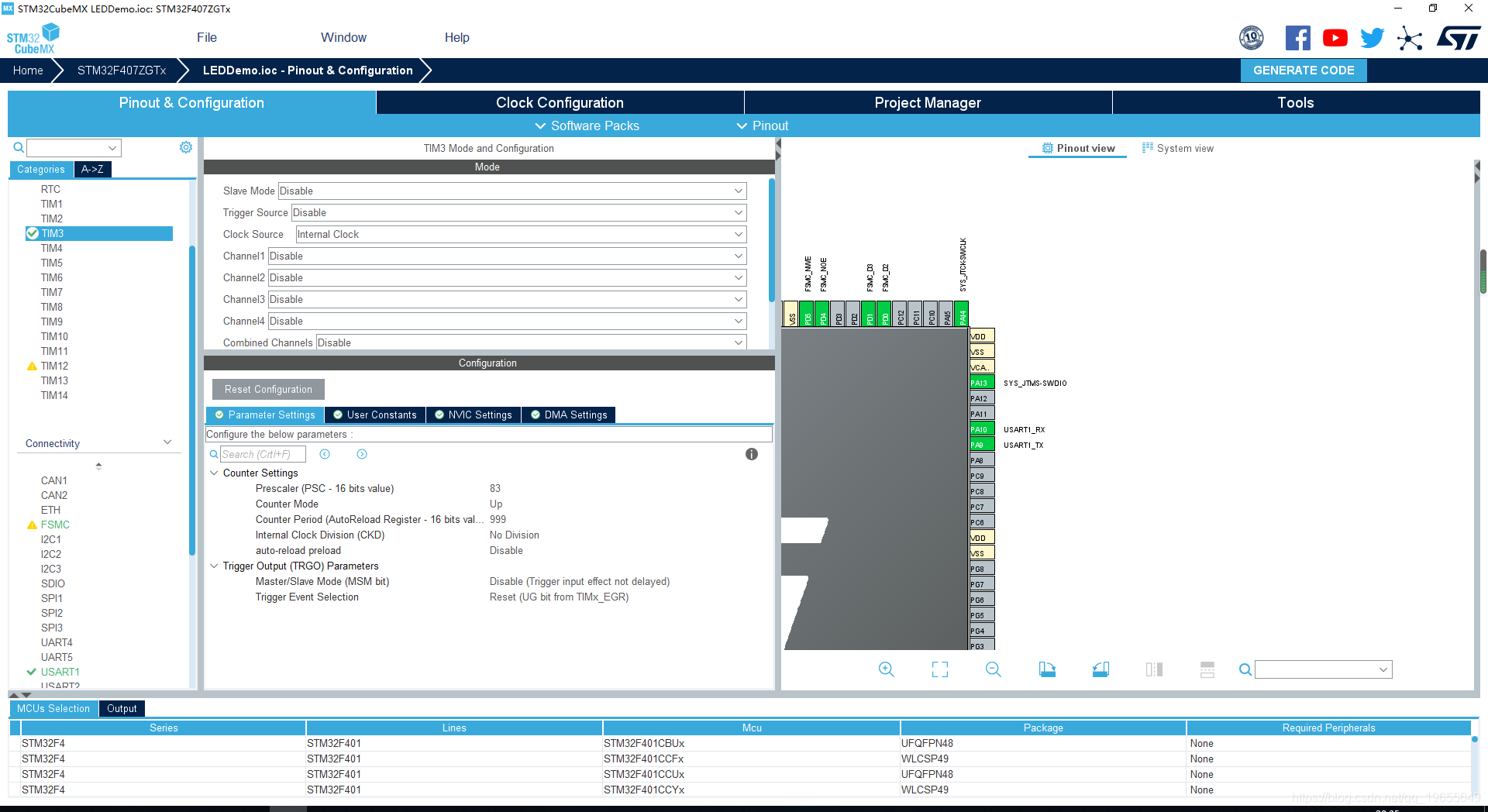Click the Counter Period value 999
This screenshot has width=1488, height=812.
point(498,519)
